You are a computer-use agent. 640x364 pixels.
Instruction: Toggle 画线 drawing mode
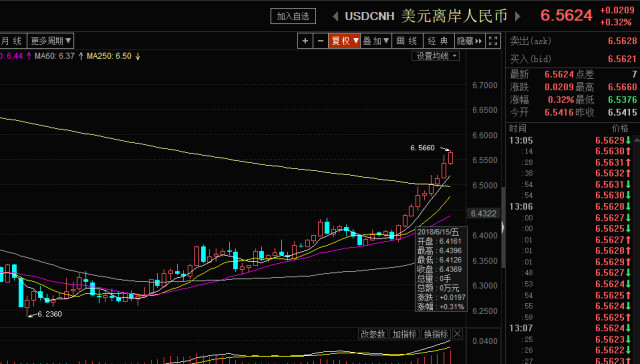(x=407, y=41)
